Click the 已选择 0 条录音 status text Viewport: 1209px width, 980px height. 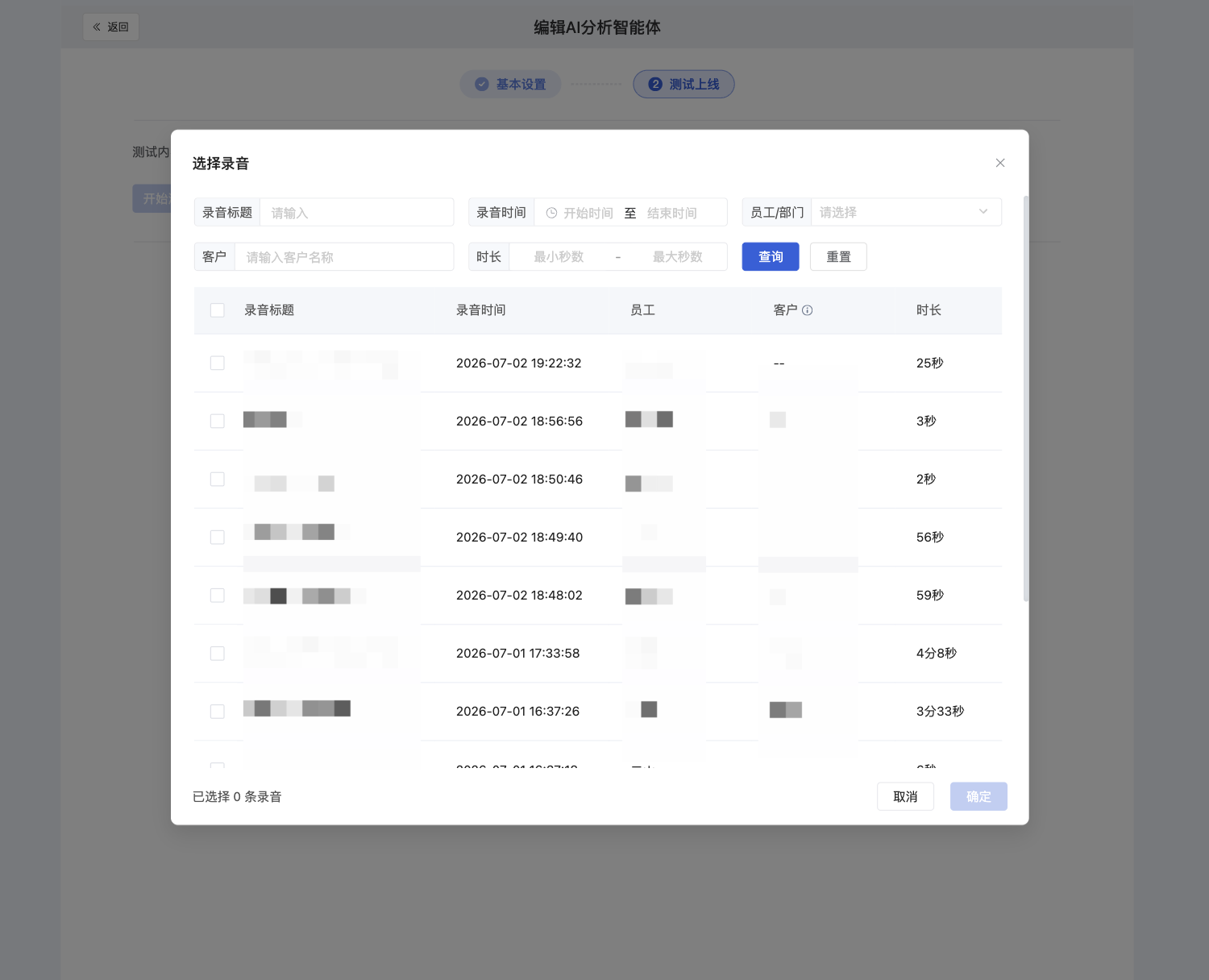point(237,797)
